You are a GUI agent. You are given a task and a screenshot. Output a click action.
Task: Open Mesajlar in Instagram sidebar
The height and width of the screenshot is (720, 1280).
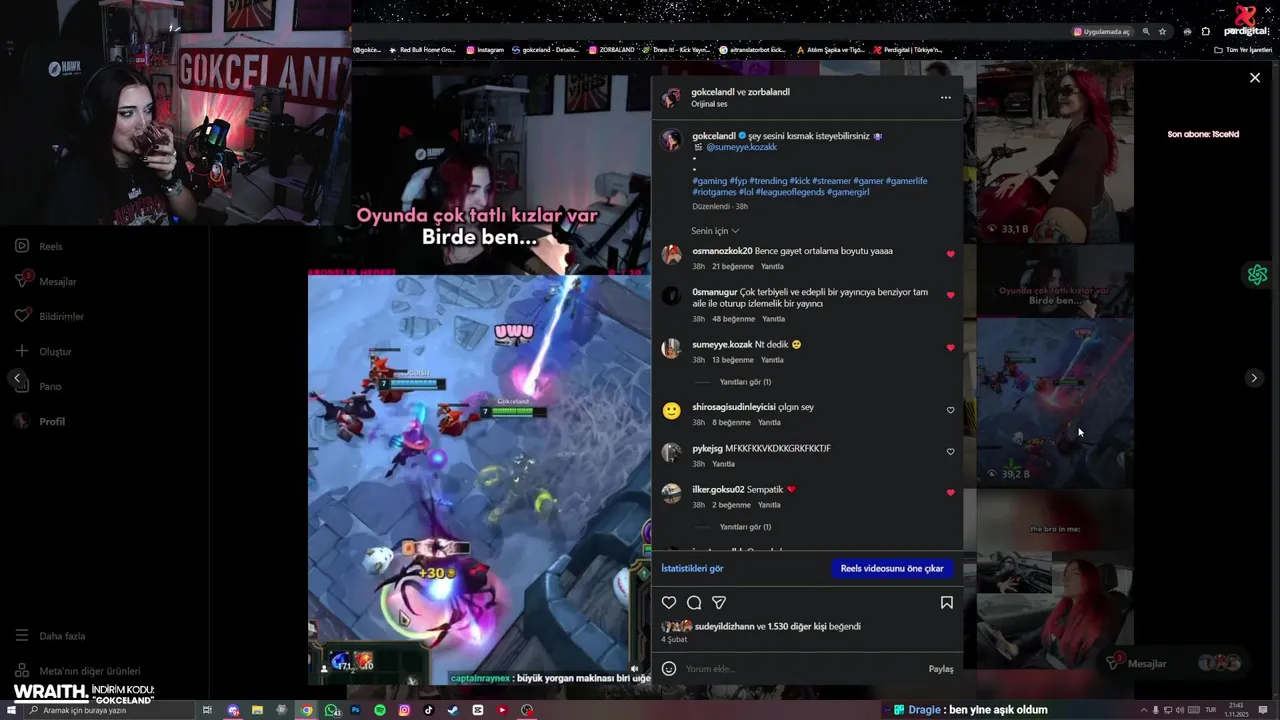[x=46, y=281]
